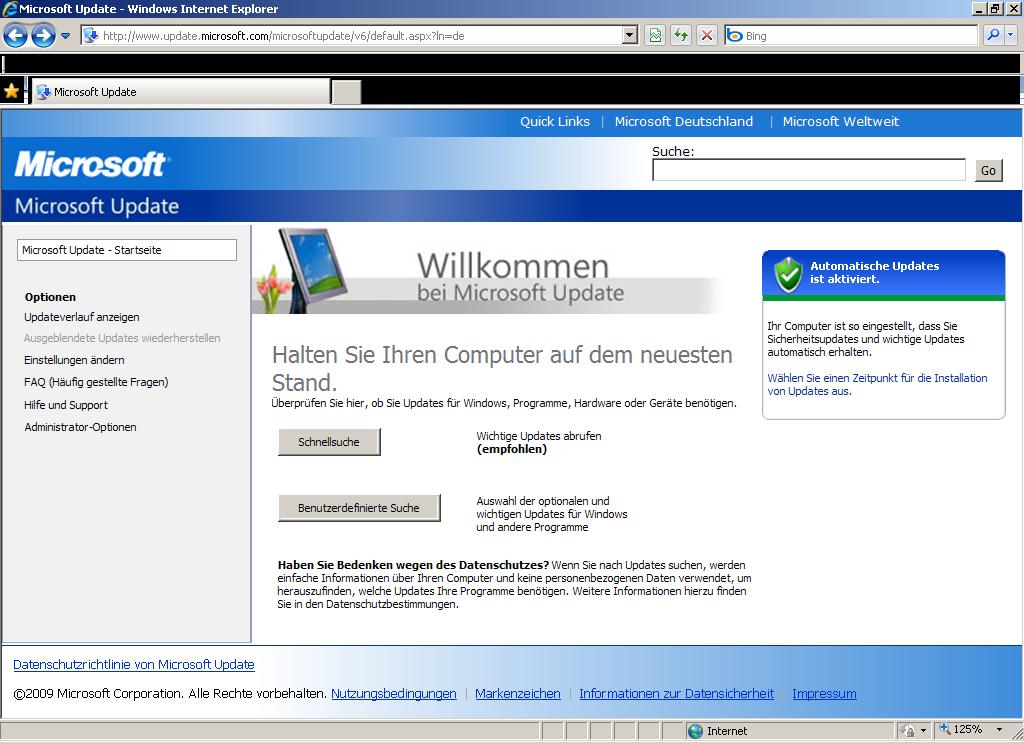Click the Refresh page icon
1024x744 pixels.
point(681,36)
